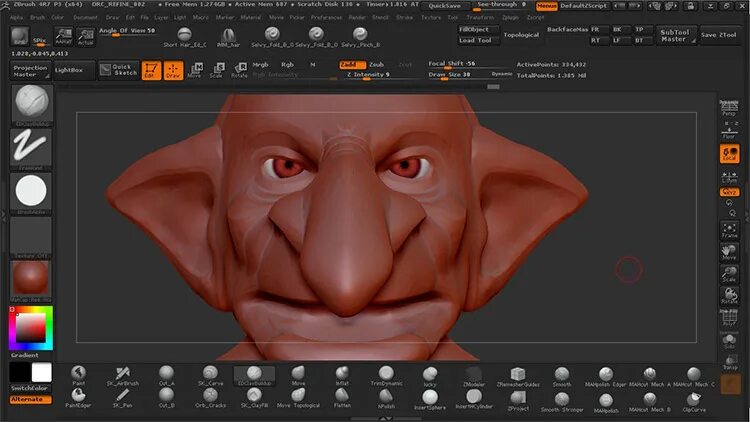The height and width of the screenshot is (422, 750).
Task: Select the IMM_hair brush
Action: coord(228,37)
